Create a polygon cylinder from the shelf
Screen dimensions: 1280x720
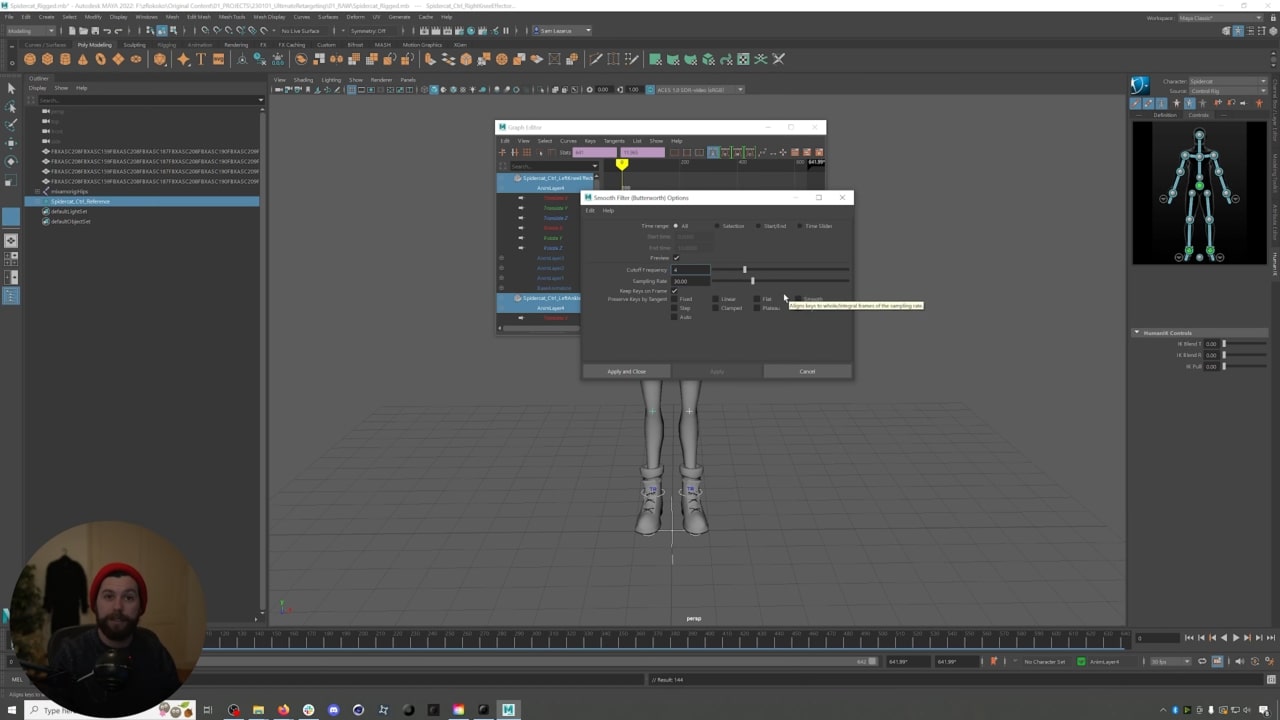(x=65, y=59)
